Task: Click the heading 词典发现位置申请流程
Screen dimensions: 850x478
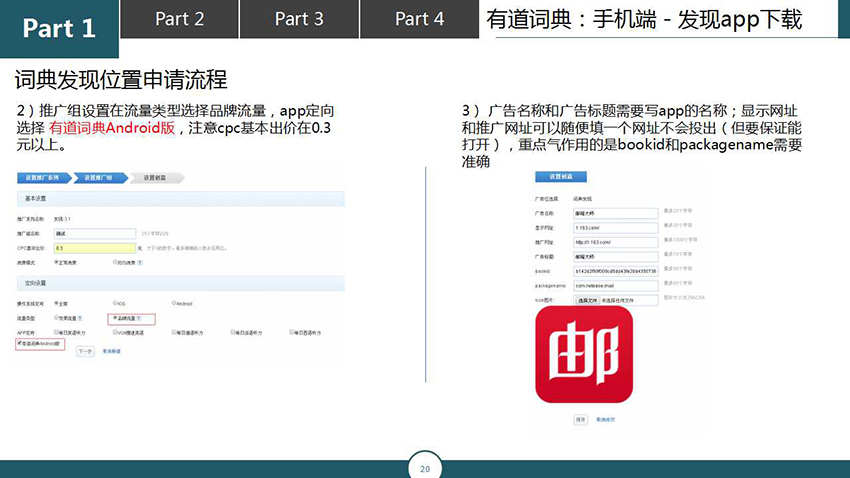Action: [121, 80]
